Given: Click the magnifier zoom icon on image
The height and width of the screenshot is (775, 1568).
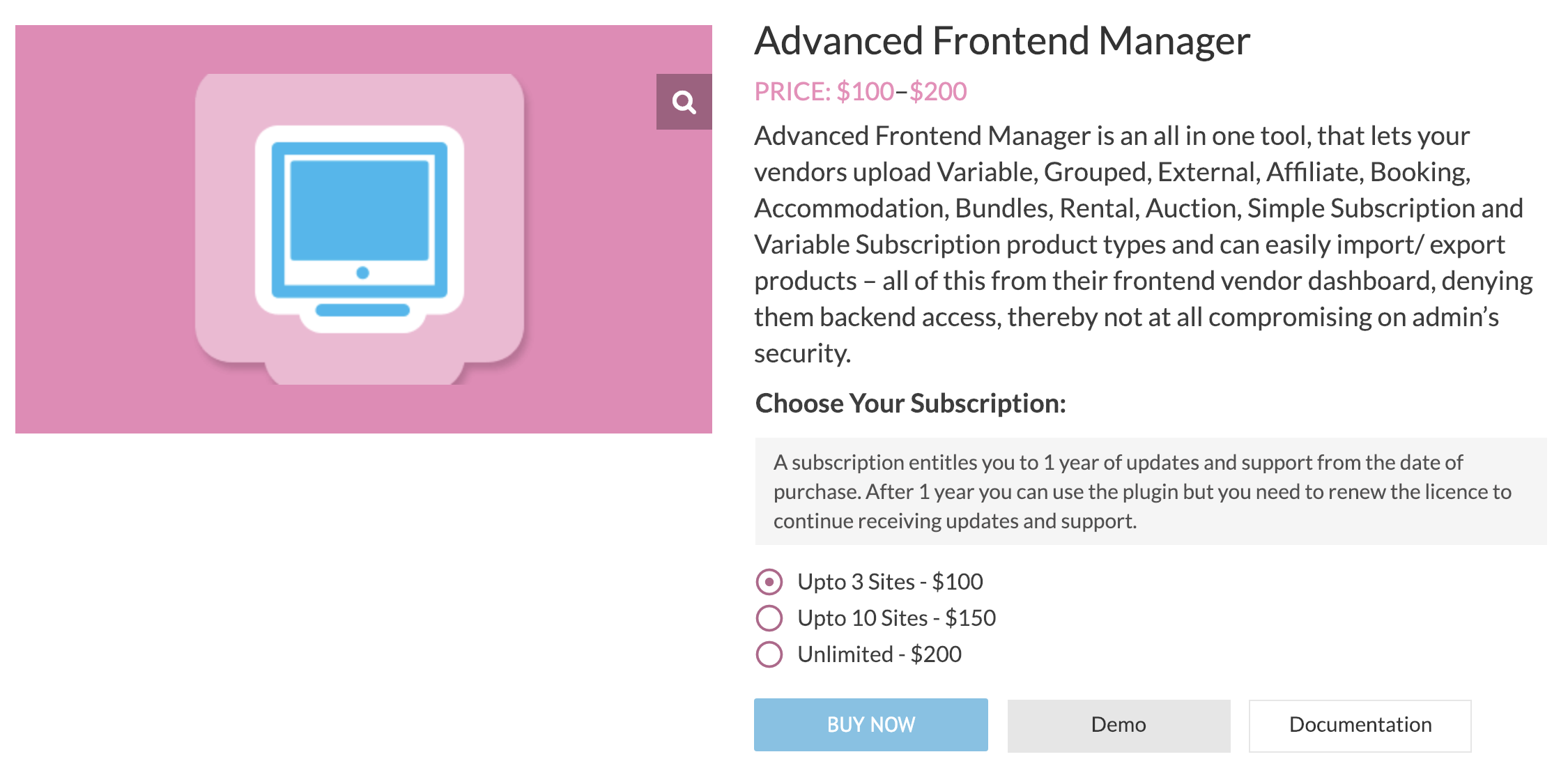Looking at the screenshot, I should (x=684, y=102).
